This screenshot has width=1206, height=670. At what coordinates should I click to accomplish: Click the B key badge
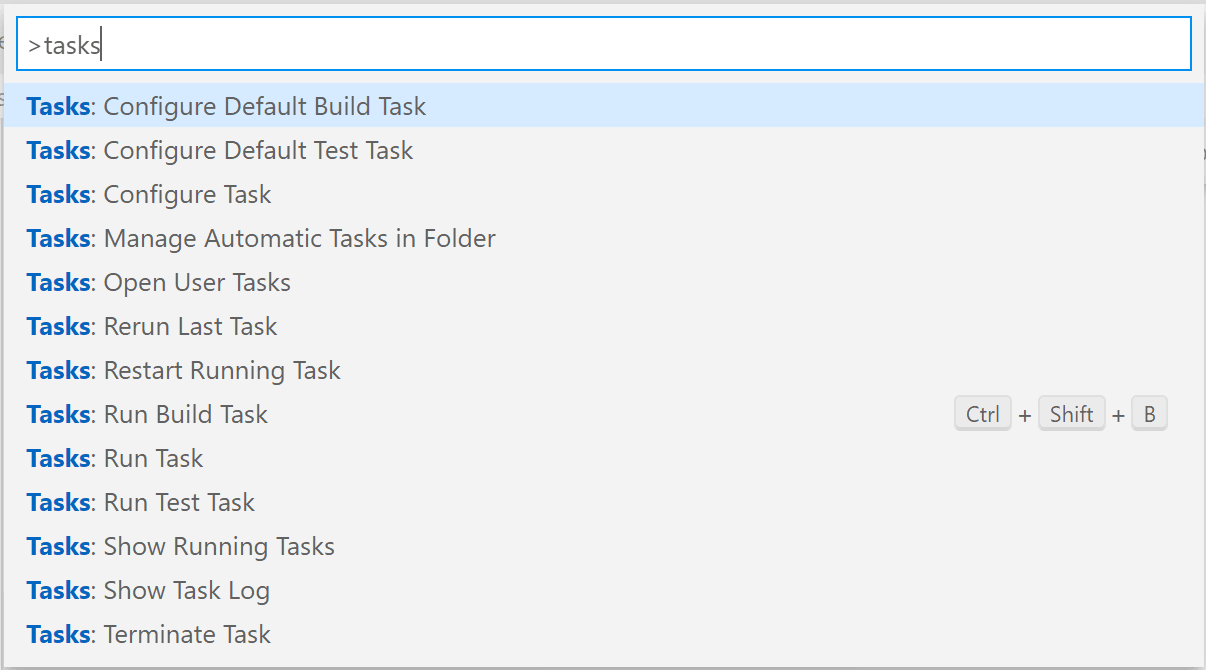1149,413
